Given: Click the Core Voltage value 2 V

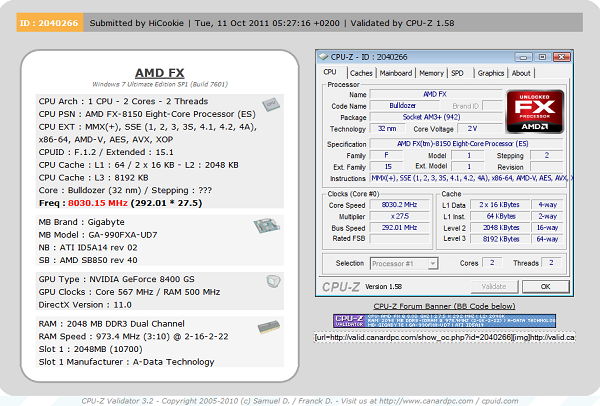Looking at the screenshot, I should pos(479,129).
